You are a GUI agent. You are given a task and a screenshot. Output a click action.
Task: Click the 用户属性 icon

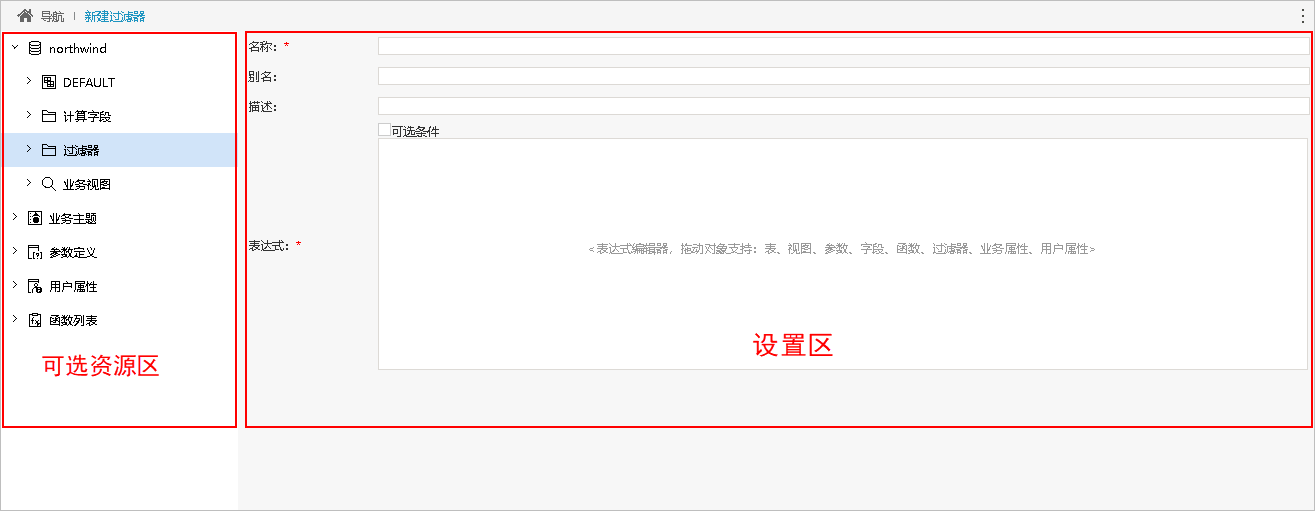[35, 286]
